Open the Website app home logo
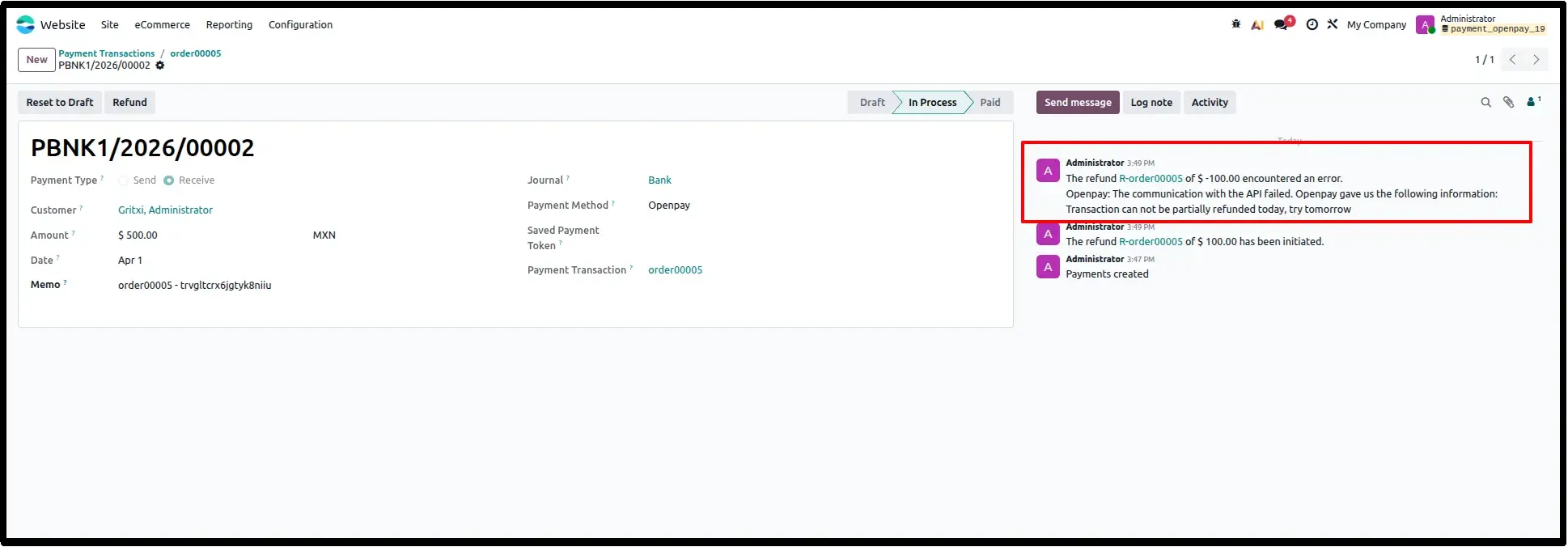The width and height of the screenshot is (1568, 547). point(26,25)
